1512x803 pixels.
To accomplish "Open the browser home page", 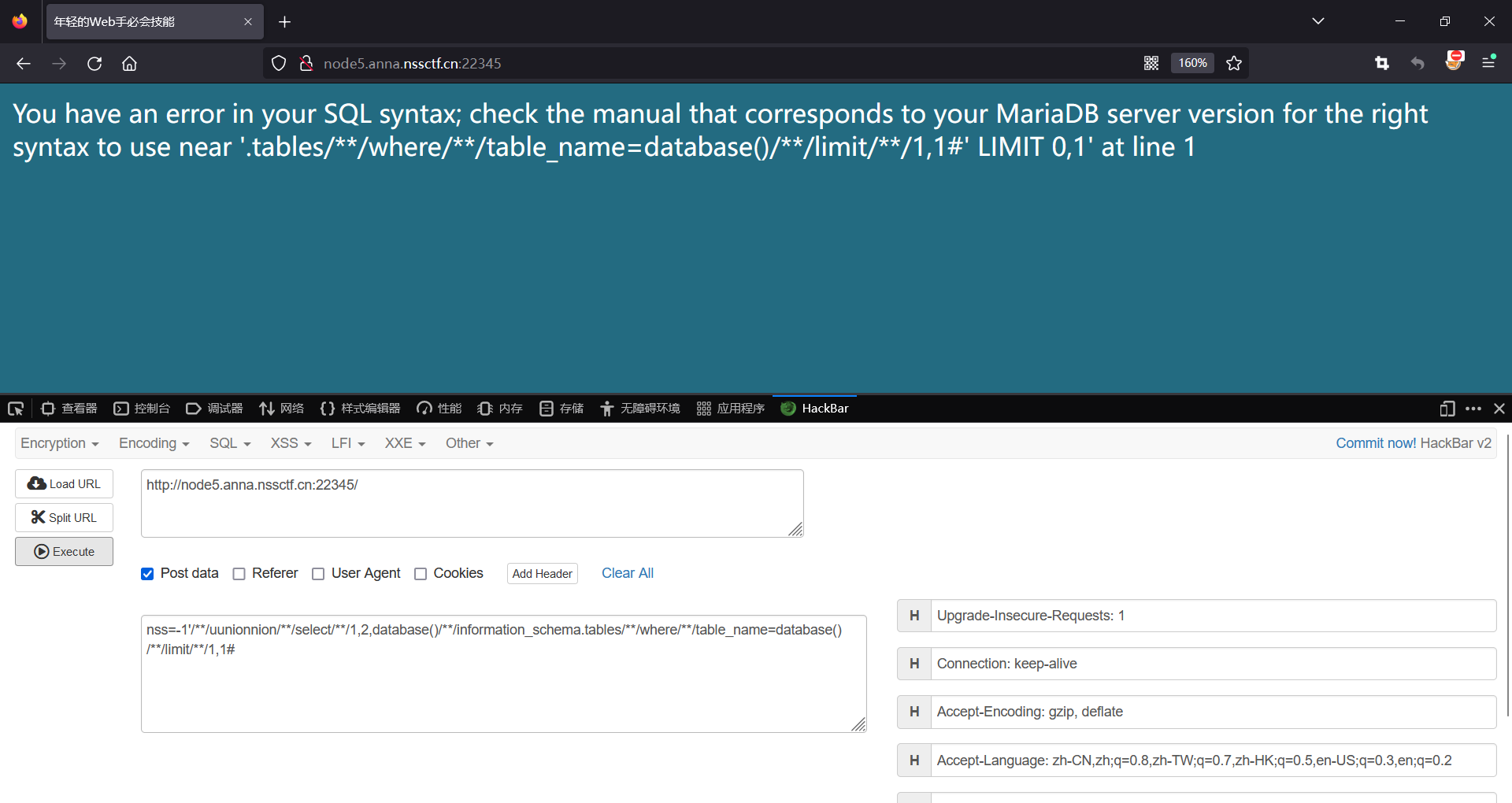I will point(130,64).
